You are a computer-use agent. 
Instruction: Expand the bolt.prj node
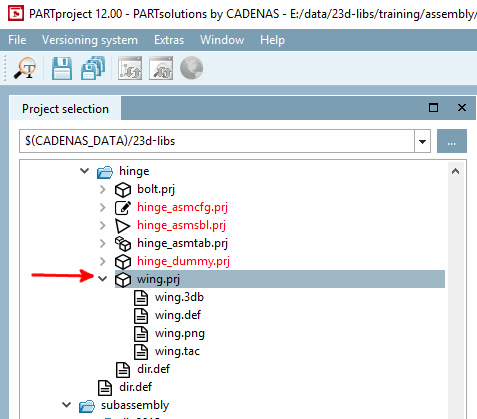[103, 189]
